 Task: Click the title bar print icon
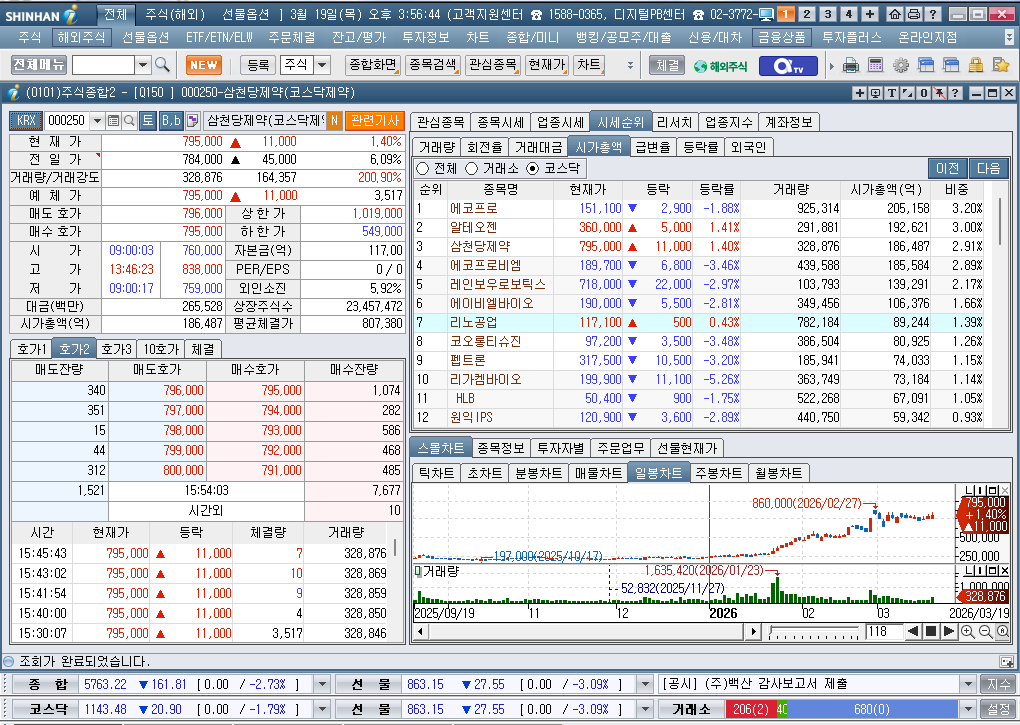(914, 14)
